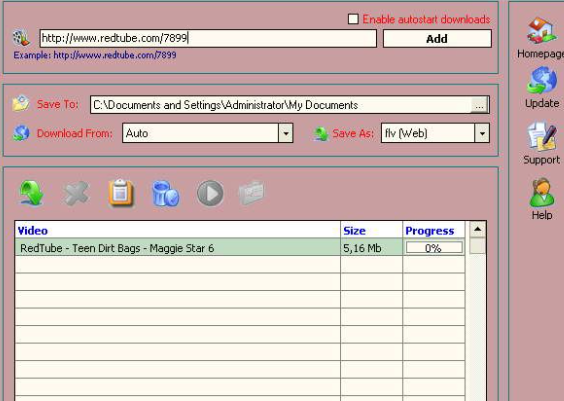Open the Support notepad icon

pos(542,137)
